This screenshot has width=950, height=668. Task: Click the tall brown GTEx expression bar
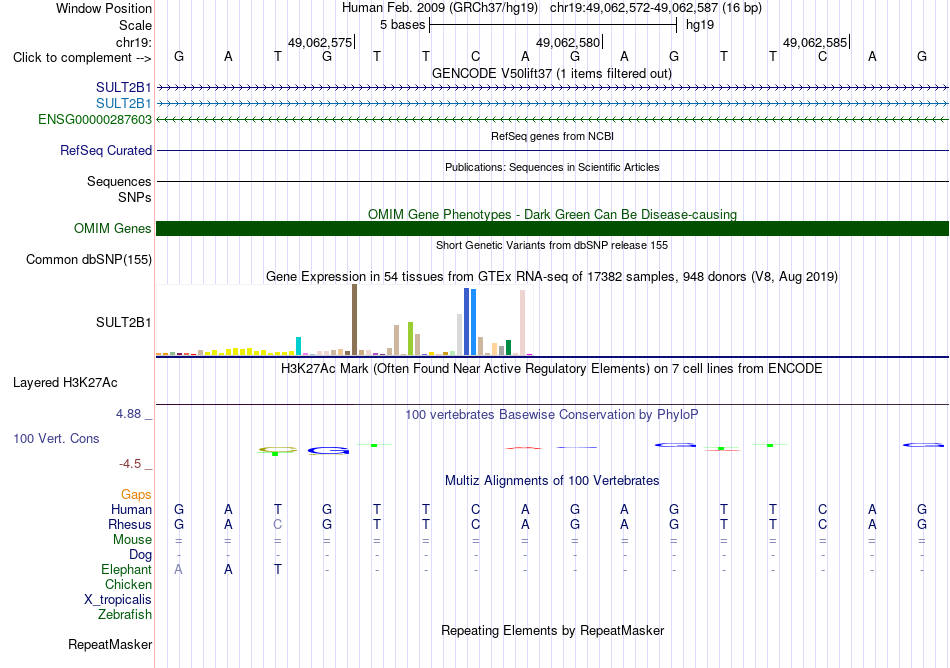coord(354,320)
